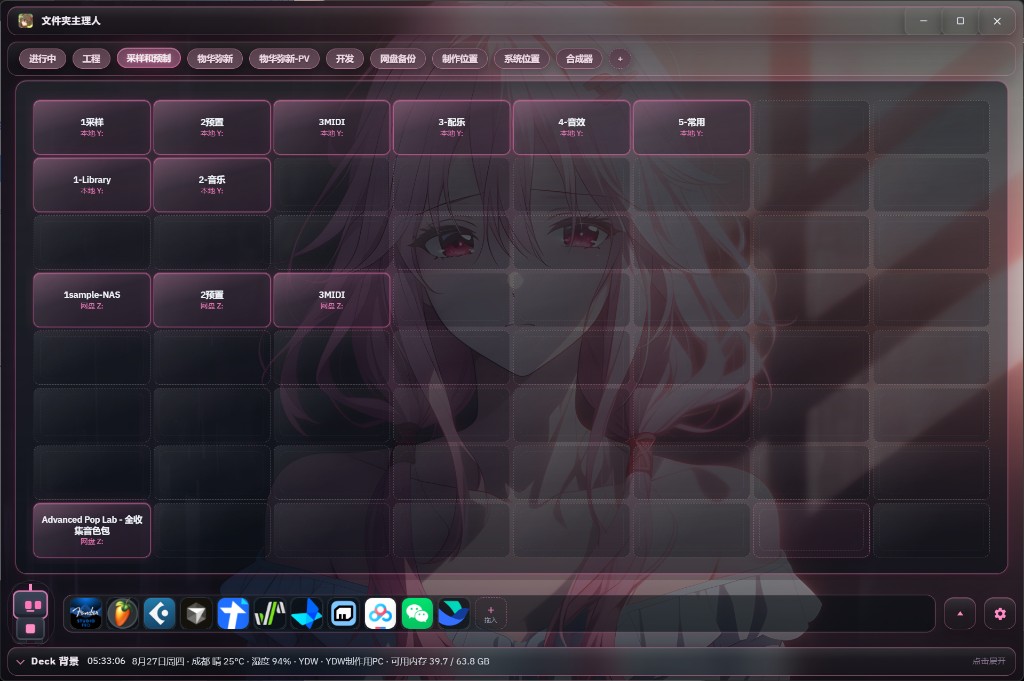This screenshot has width=1024, height=681.
Task: Open the 2预置 network Z: folder tile
Action: click(212, 300)
